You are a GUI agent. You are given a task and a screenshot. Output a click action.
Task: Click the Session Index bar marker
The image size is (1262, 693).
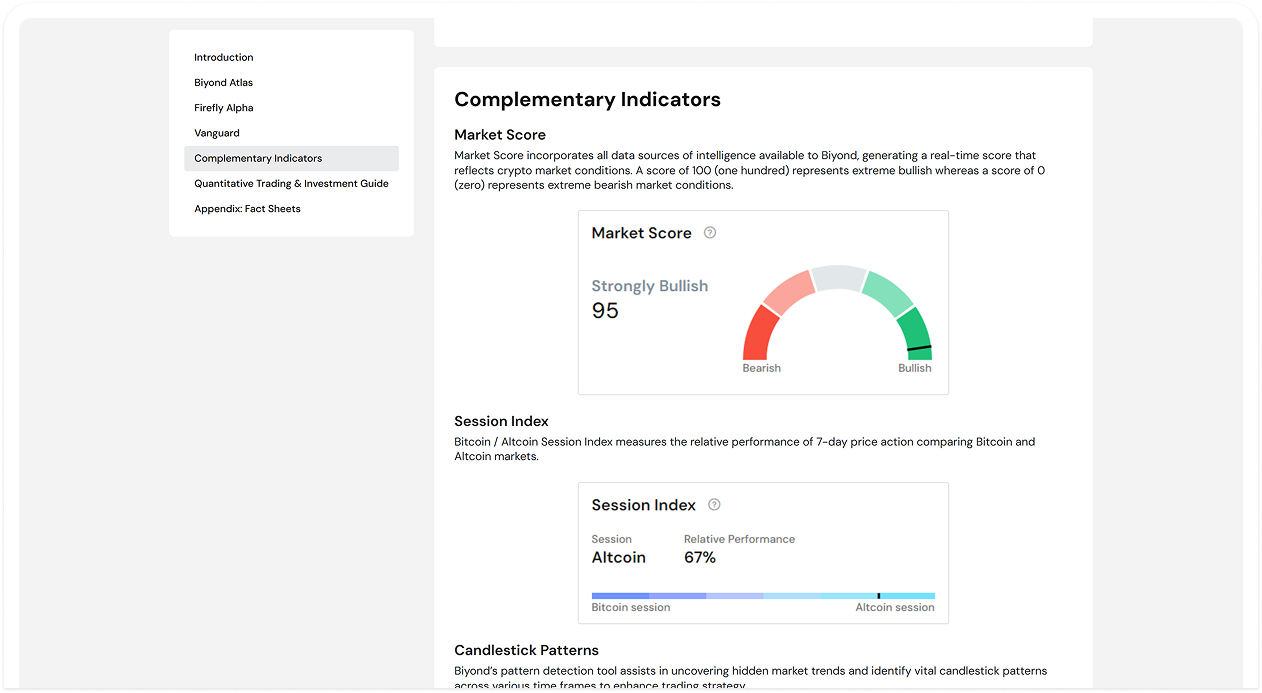pos(879,596)
